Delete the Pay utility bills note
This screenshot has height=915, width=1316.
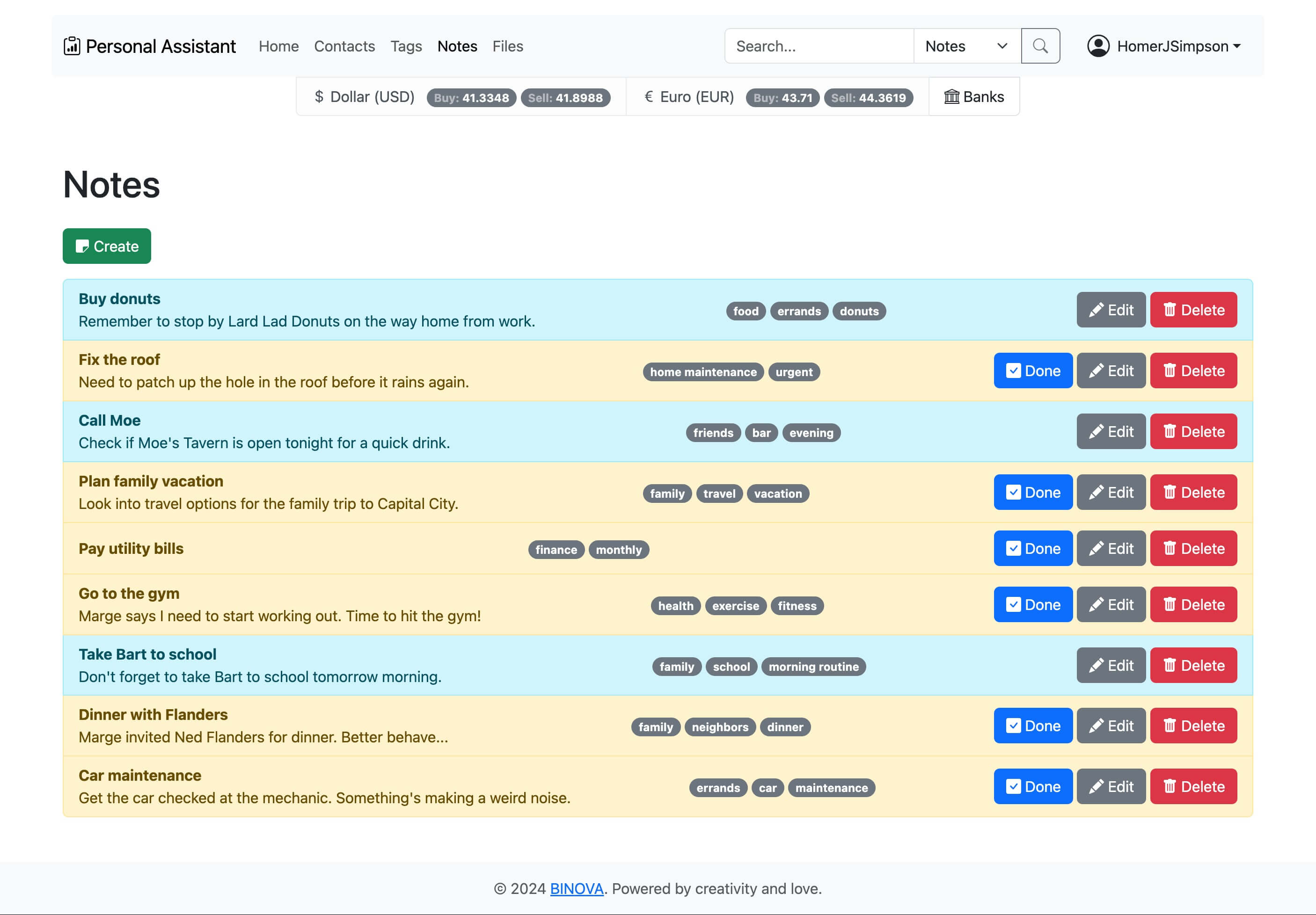click(1193, 548)
